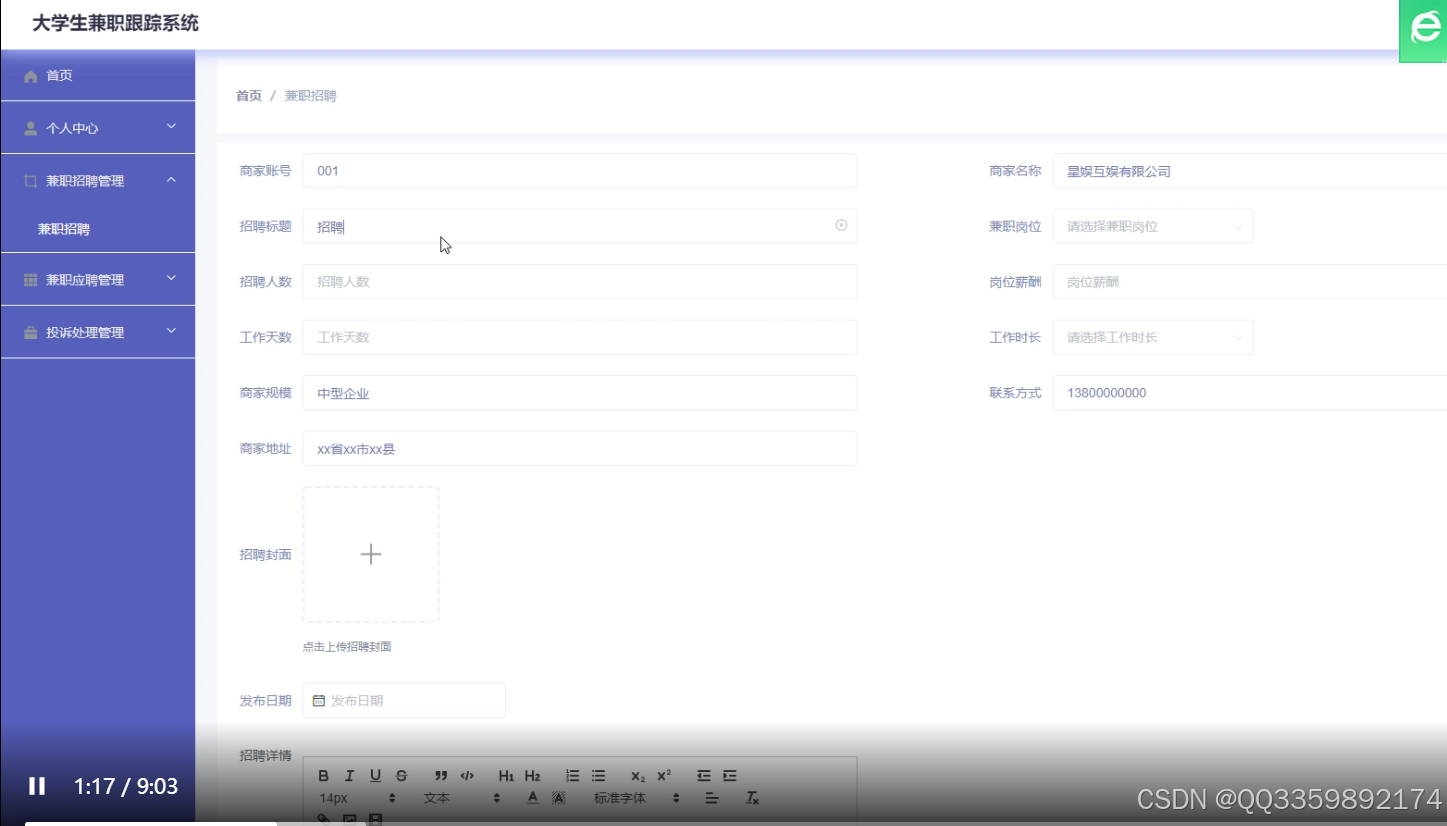
Task: Decrease indent in the editor
Action: coord(704,776)
